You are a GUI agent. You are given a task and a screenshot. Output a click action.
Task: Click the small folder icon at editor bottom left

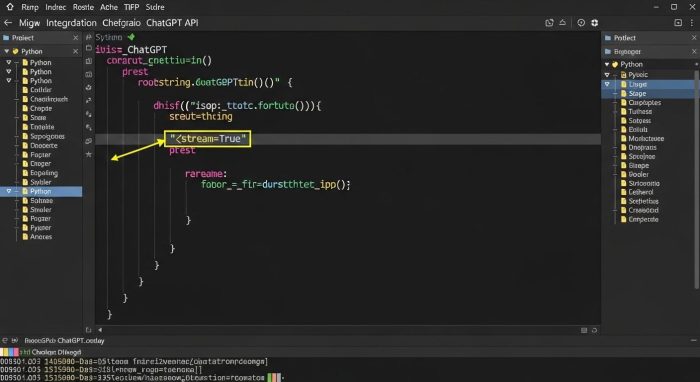(x=88, y=330)
